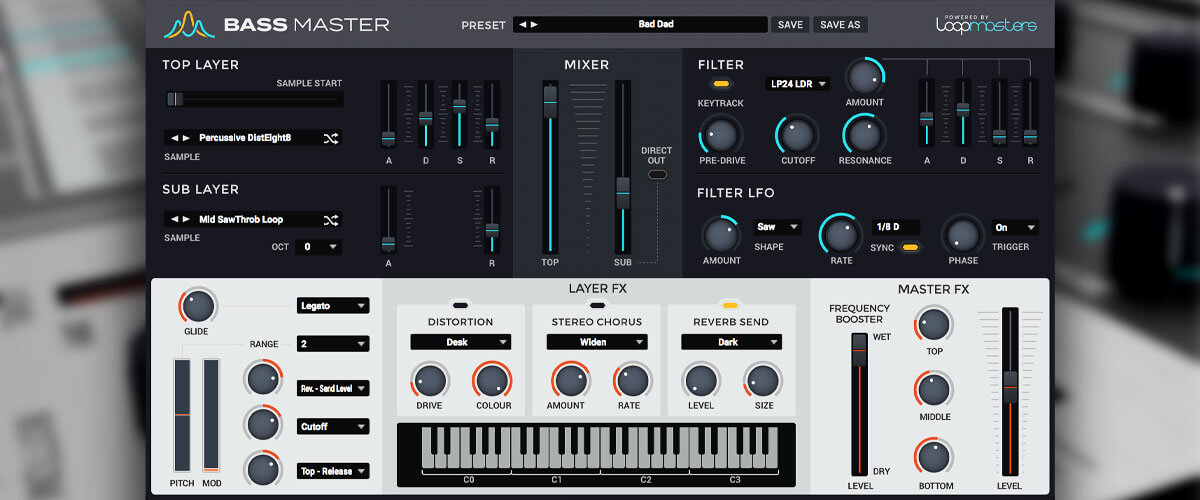This screenshot has width=1200, height=500.
Task: Open the Legato glide mode dropdown
Action: pos(333,305)
